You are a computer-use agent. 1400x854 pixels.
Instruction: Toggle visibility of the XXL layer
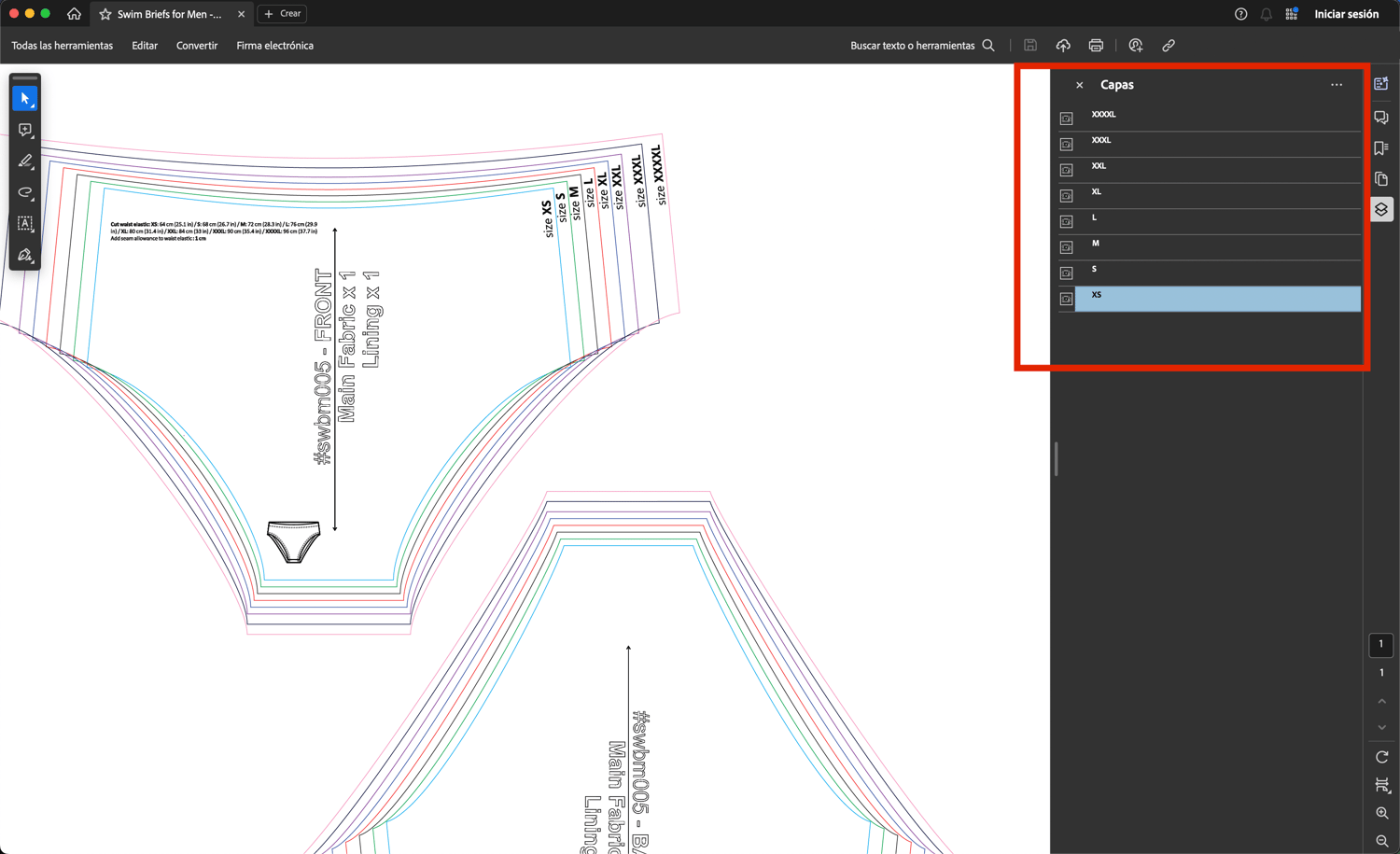tap(1066, 170)
